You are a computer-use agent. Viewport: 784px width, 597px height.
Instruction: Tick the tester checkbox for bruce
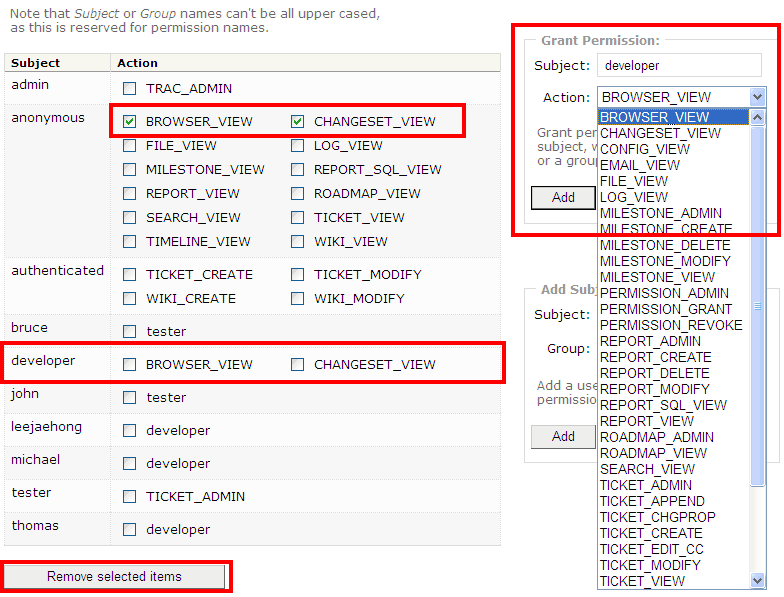[x=130, y=332]
